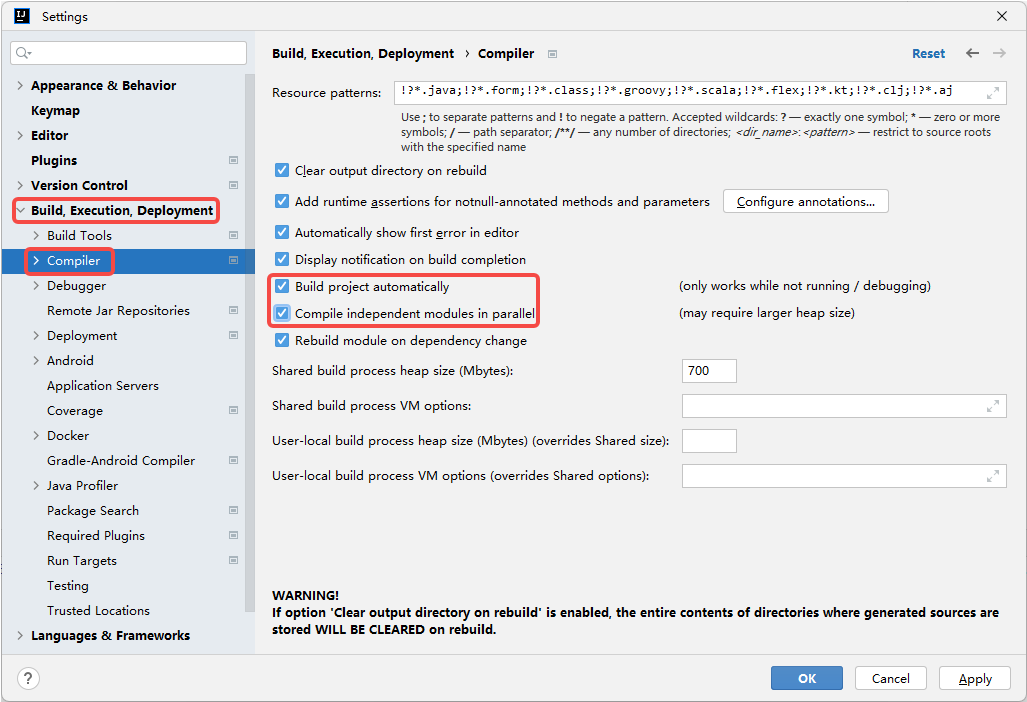
Task: Click the settings tree vertical scrollbar
Action: (250, 344)
